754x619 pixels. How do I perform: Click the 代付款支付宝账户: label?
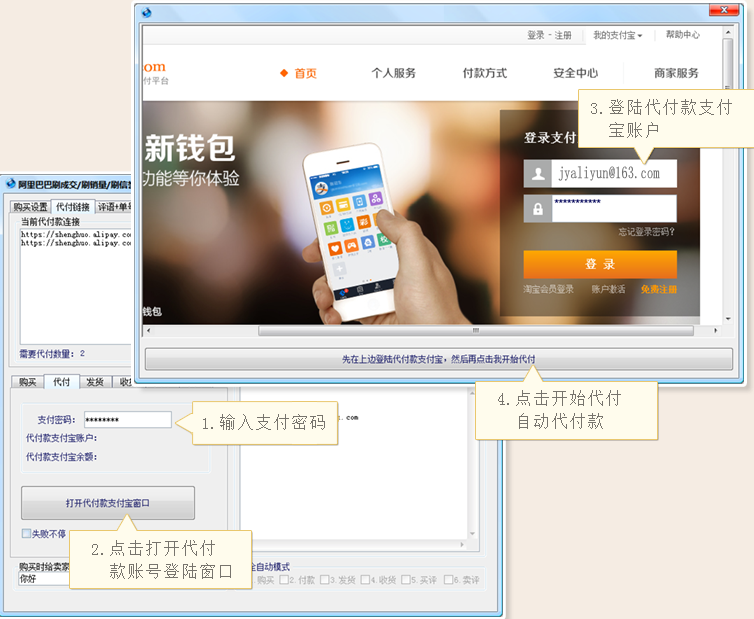click(62, 438)
